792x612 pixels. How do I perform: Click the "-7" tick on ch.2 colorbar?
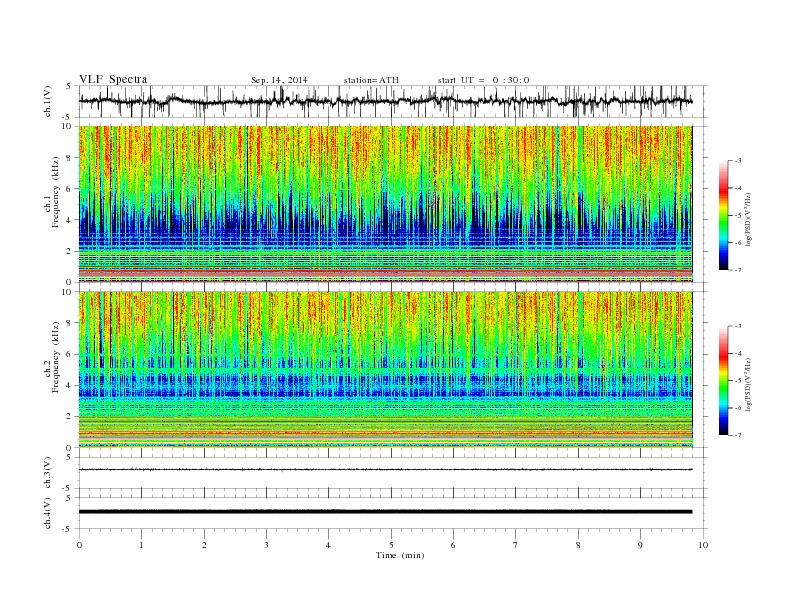738,435
